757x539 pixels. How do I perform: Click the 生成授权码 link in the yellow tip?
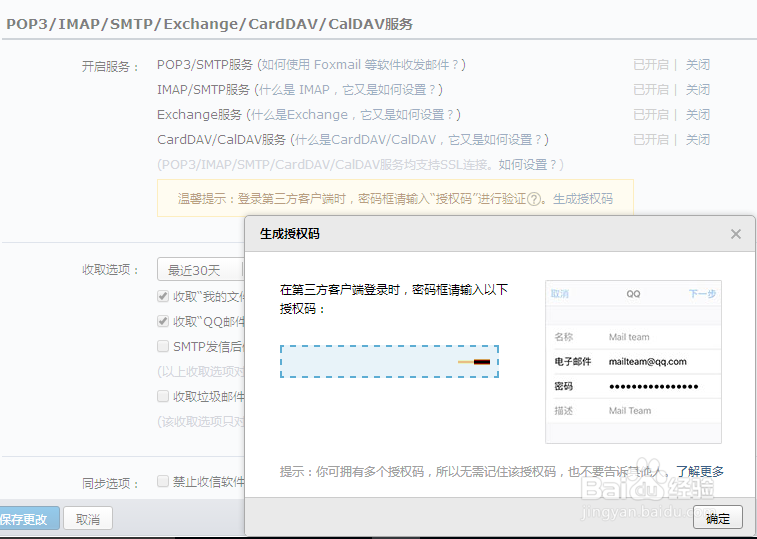(583, 199)
